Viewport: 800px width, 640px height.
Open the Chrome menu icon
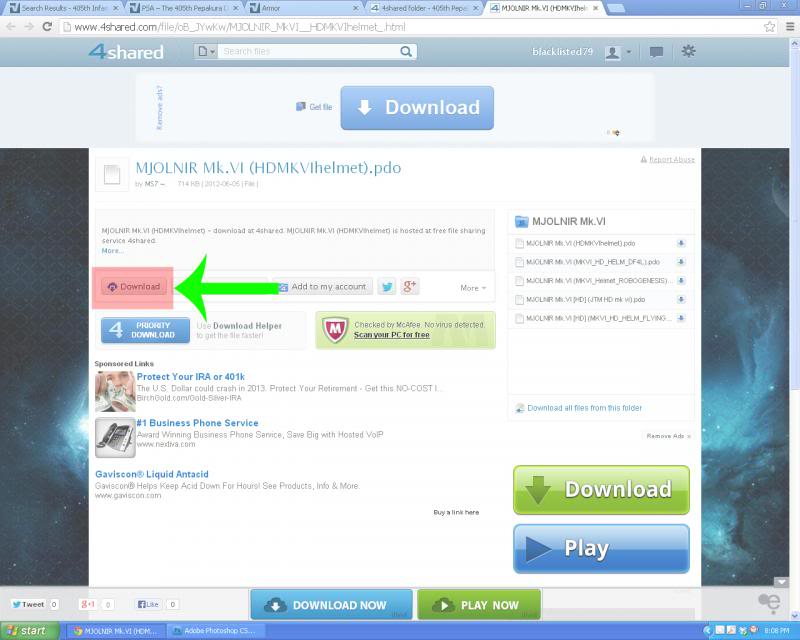click(790, 27)
